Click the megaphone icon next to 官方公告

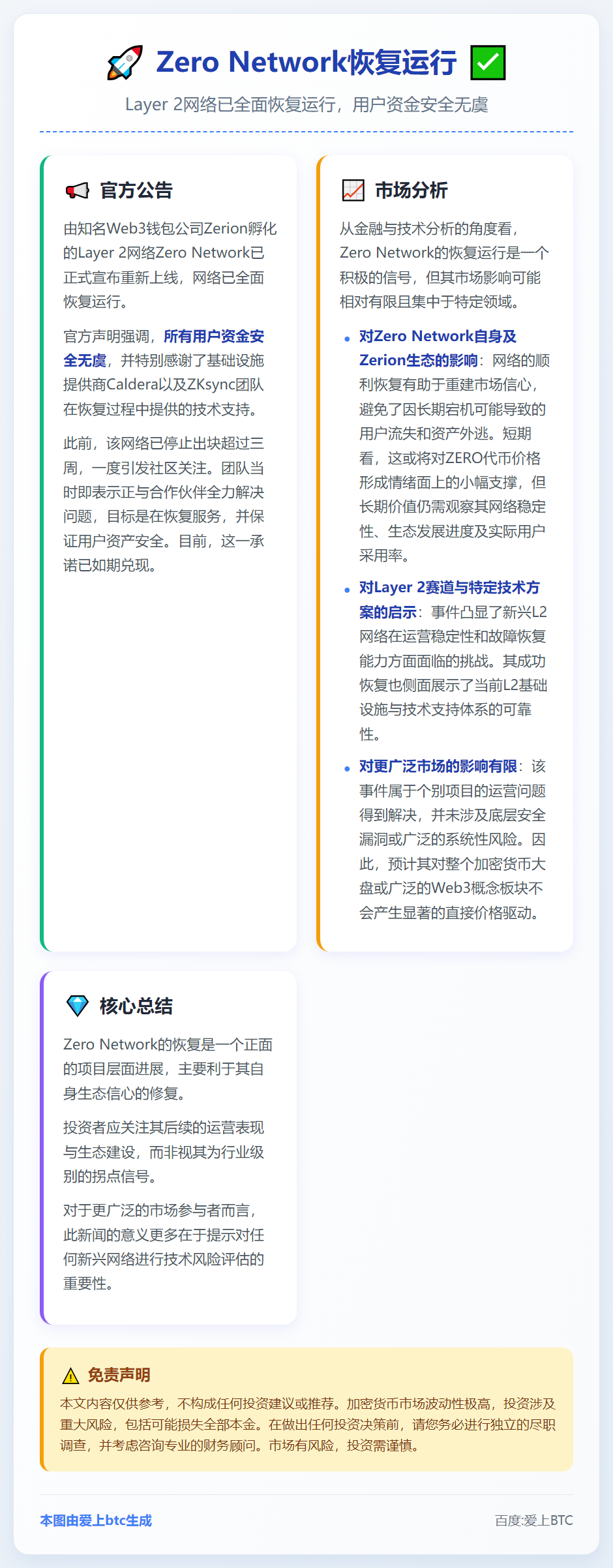click(x=77, y=190)
